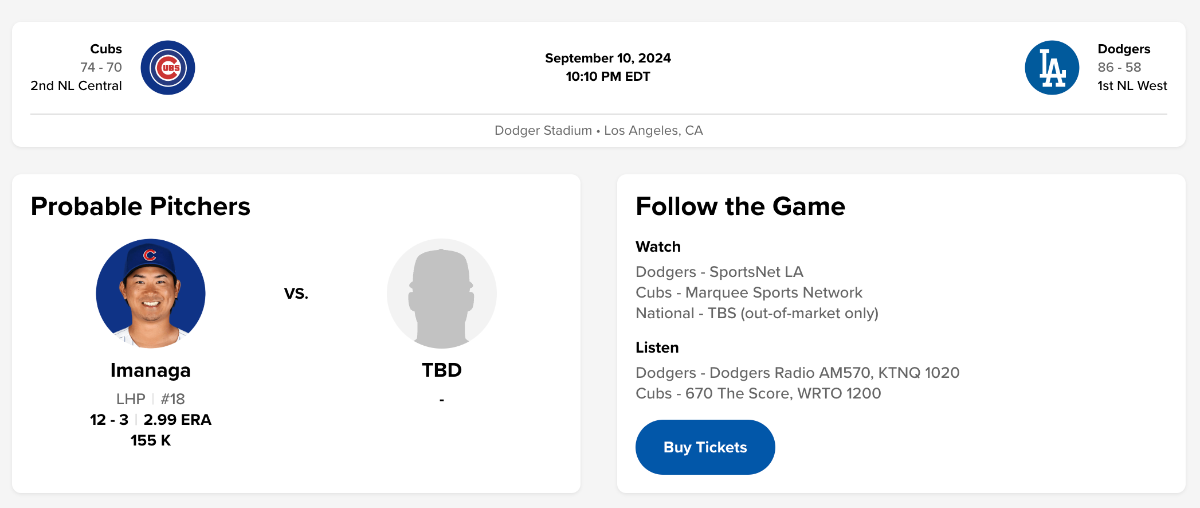1200x508 pixels.
Task: Click the Follow the Game heading
Action: 740,206
